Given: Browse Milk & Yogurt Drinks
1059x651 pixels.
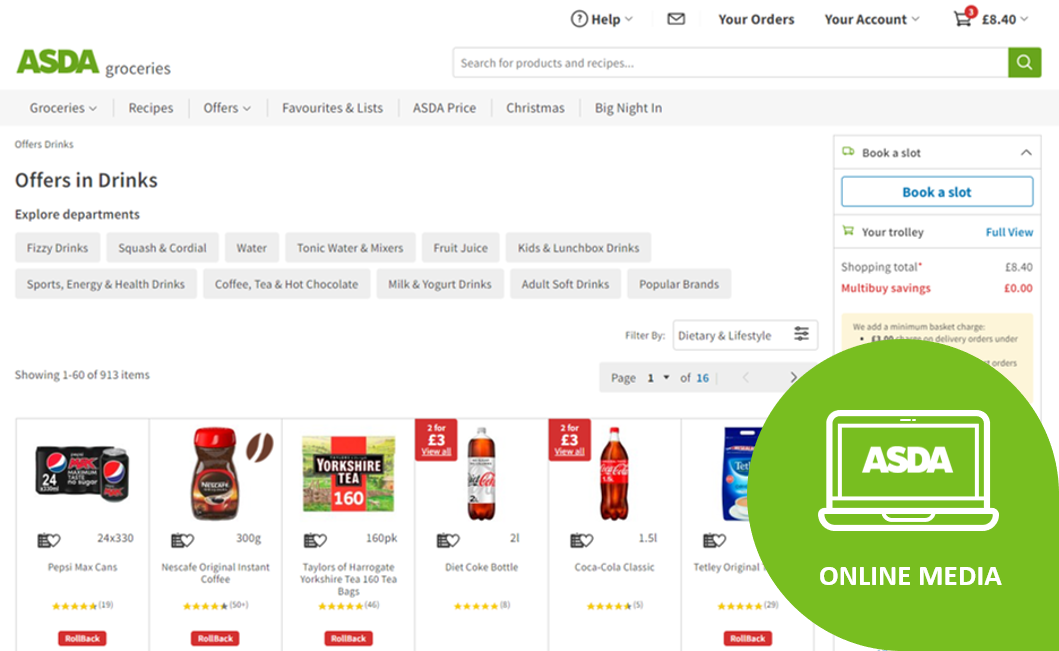Looking at the screenshot, I should (x=440, y=284).
